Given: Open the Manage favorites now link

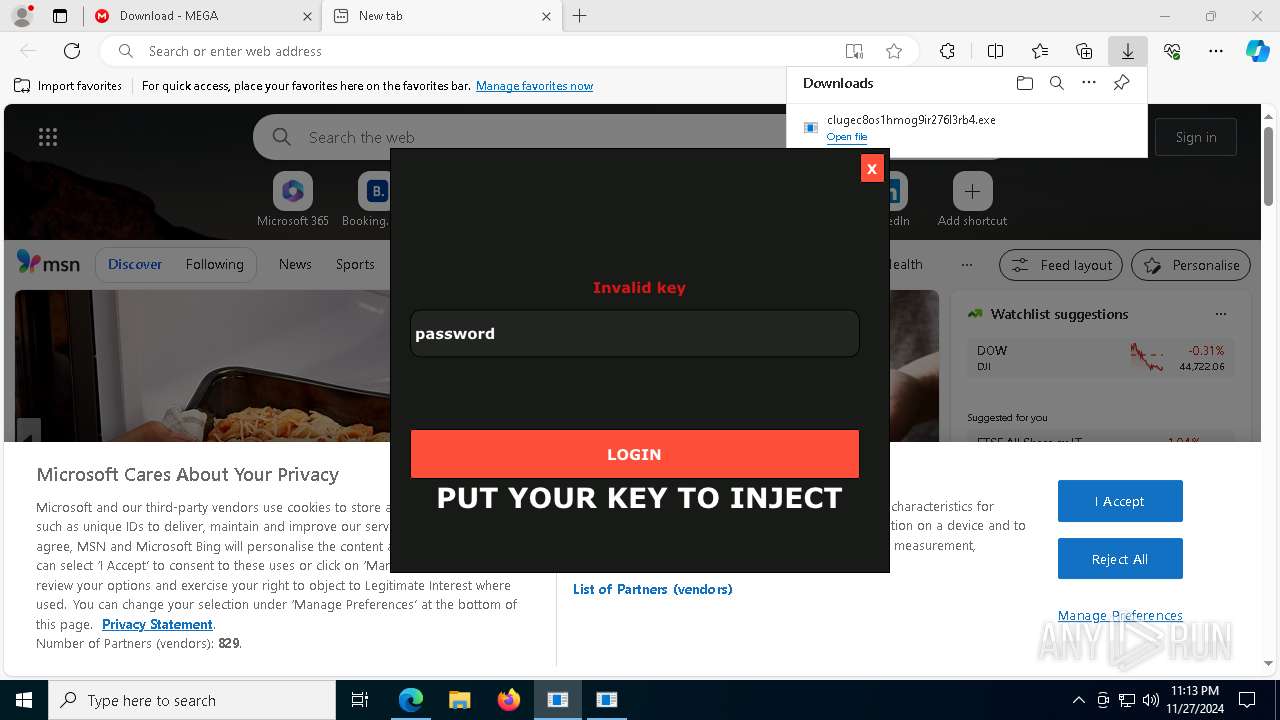Looking at the screenshot, I should pyautogui.click(x=534, y=86).
